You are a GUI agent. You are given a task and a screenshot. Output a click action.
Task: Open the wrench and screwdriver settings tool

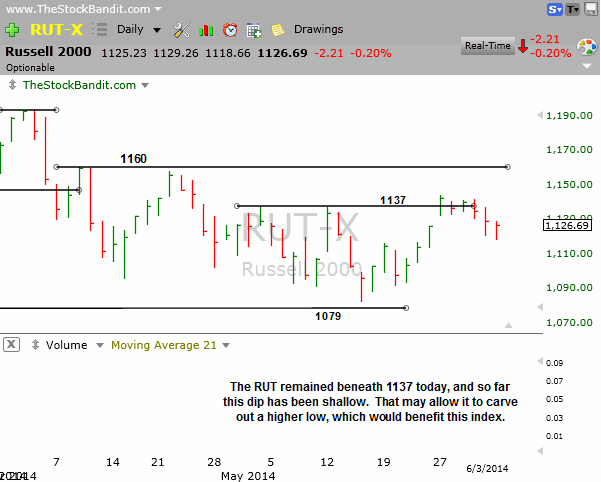pos(181,30)
